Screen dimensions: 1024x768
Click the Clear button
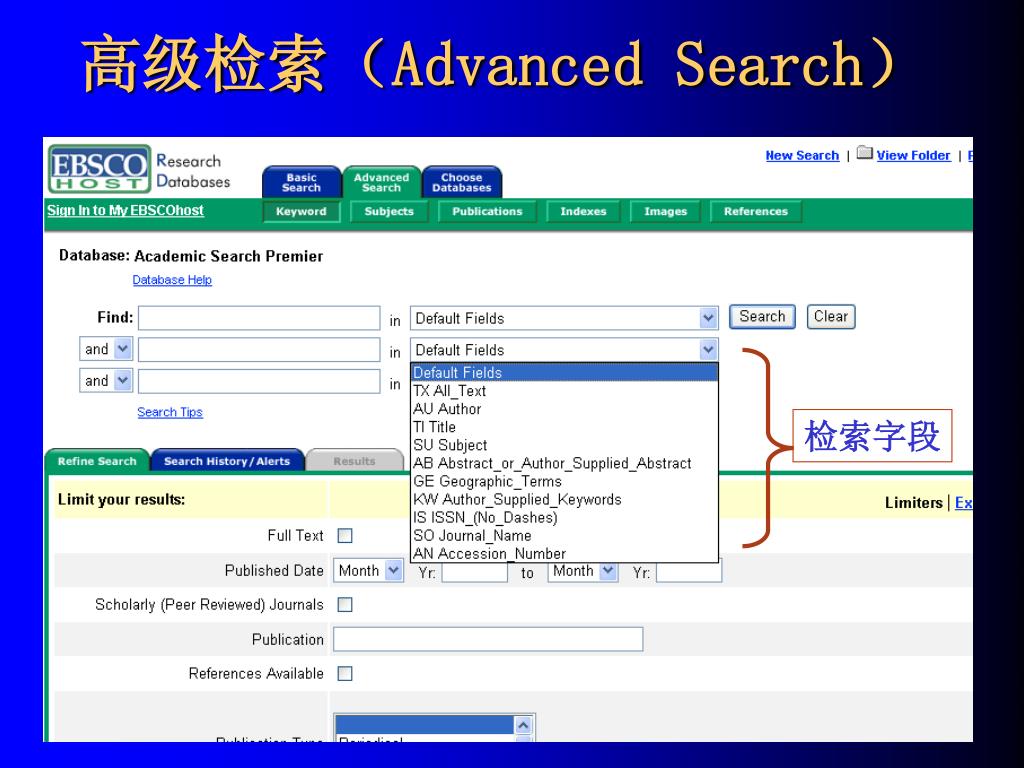(831, 317)
